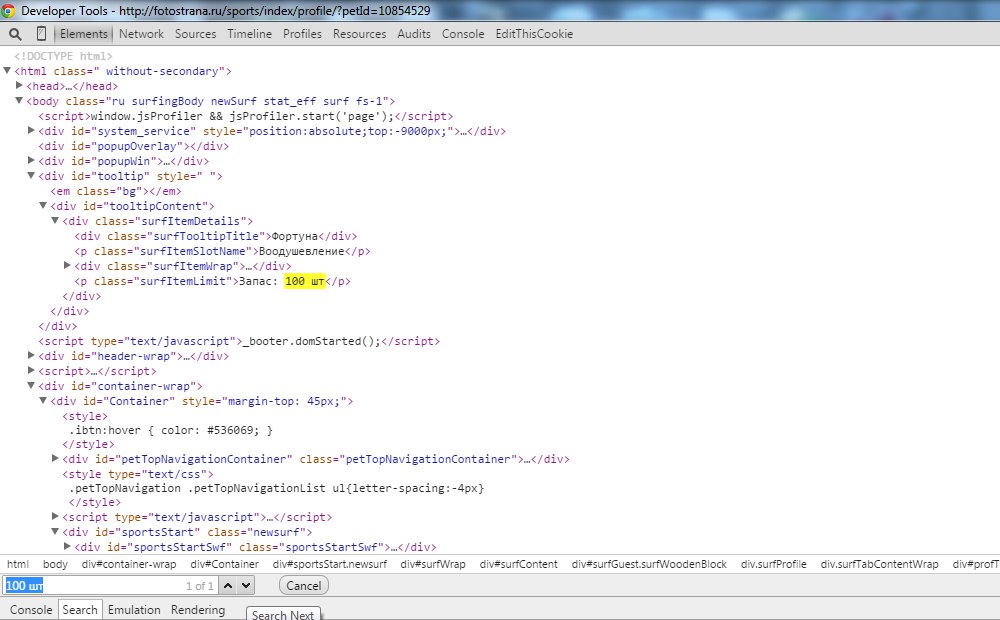
Task: Select the surfTooltipTitle Фортуна line
Action: click(216, 236)
